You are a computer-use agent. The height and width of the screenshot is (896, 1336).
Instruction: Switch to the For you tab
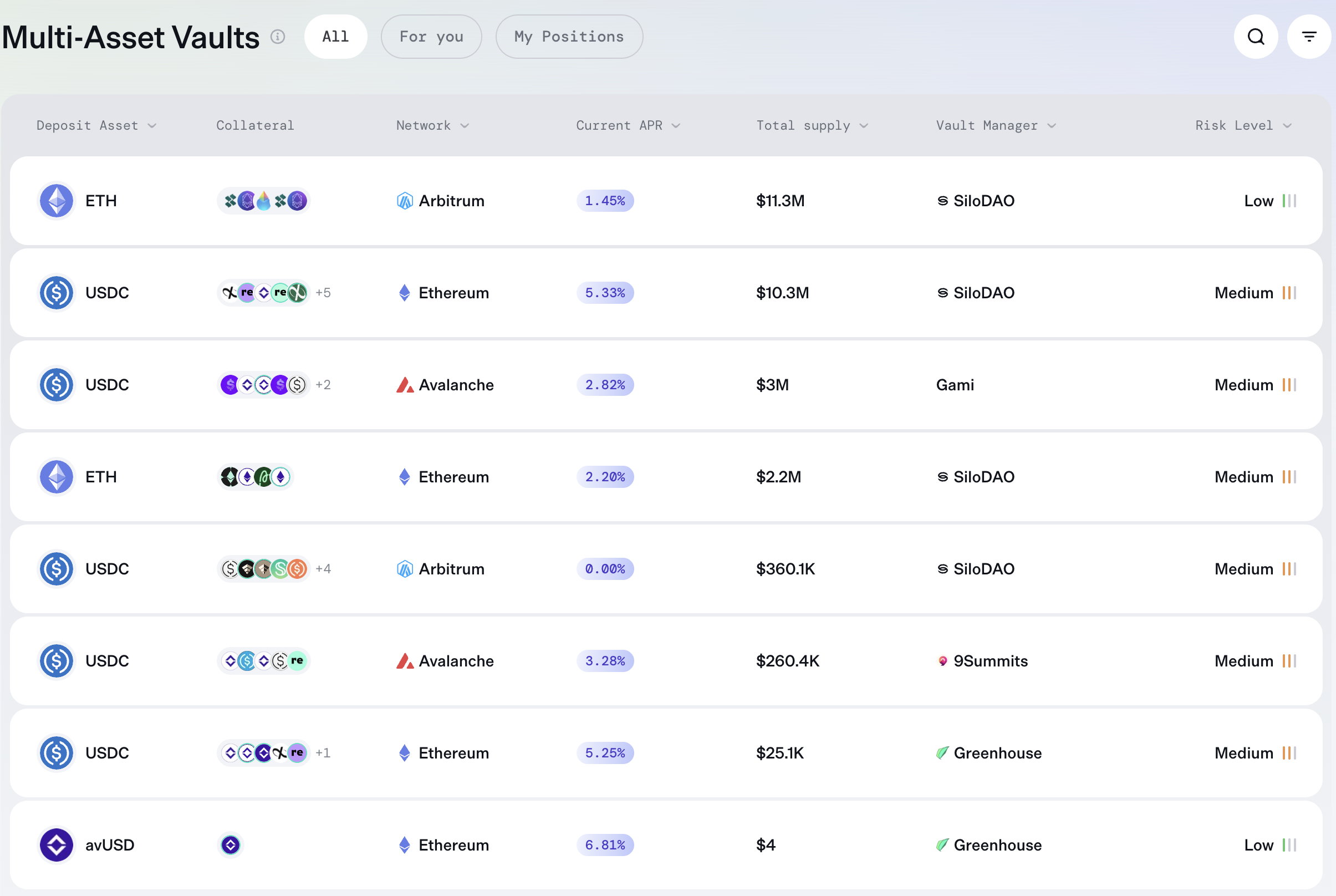click(x=431, y=36)
